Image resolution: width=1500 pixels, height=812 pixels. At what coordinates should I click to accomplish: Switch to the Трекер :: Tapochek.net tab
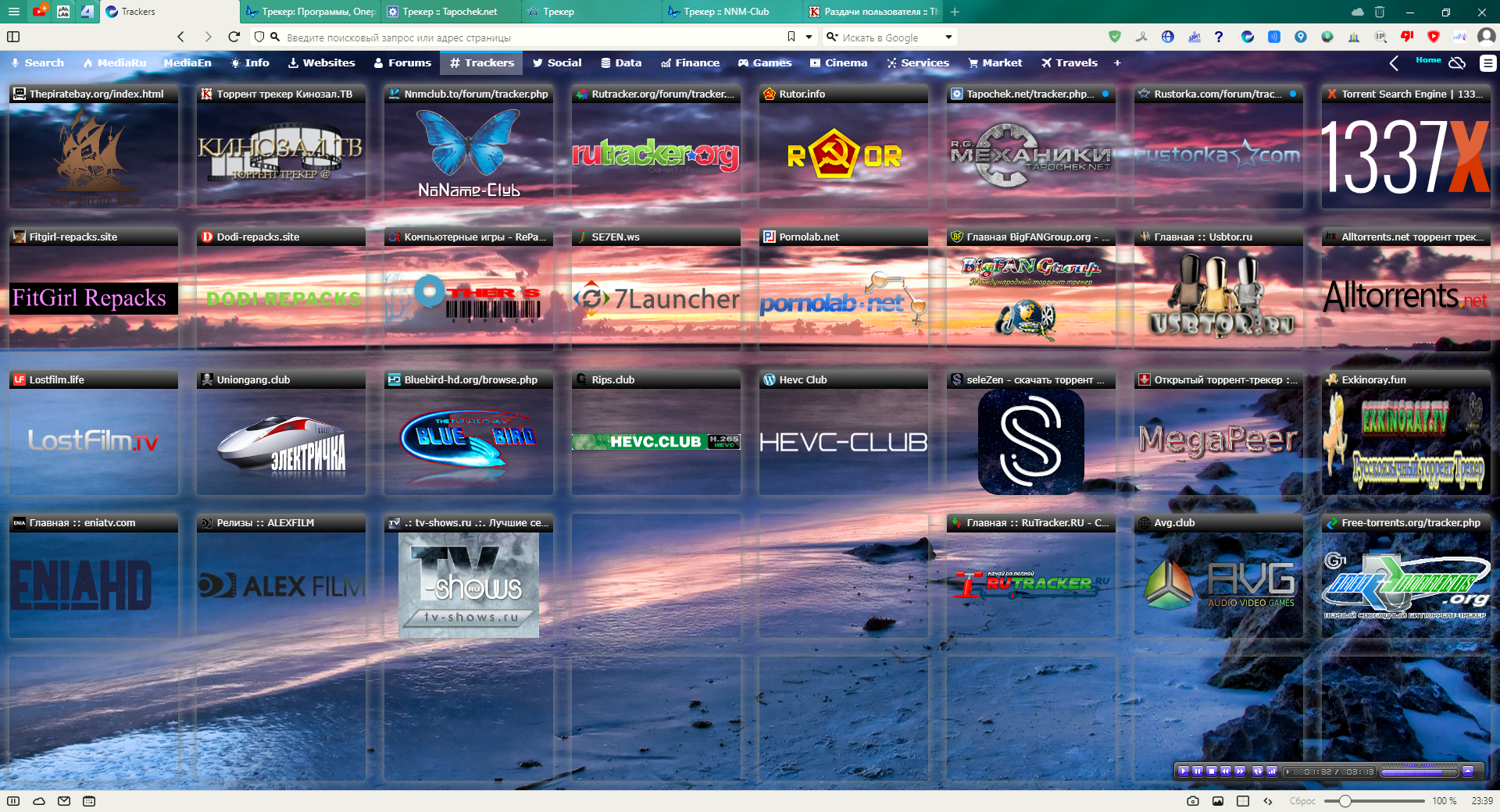450,12
